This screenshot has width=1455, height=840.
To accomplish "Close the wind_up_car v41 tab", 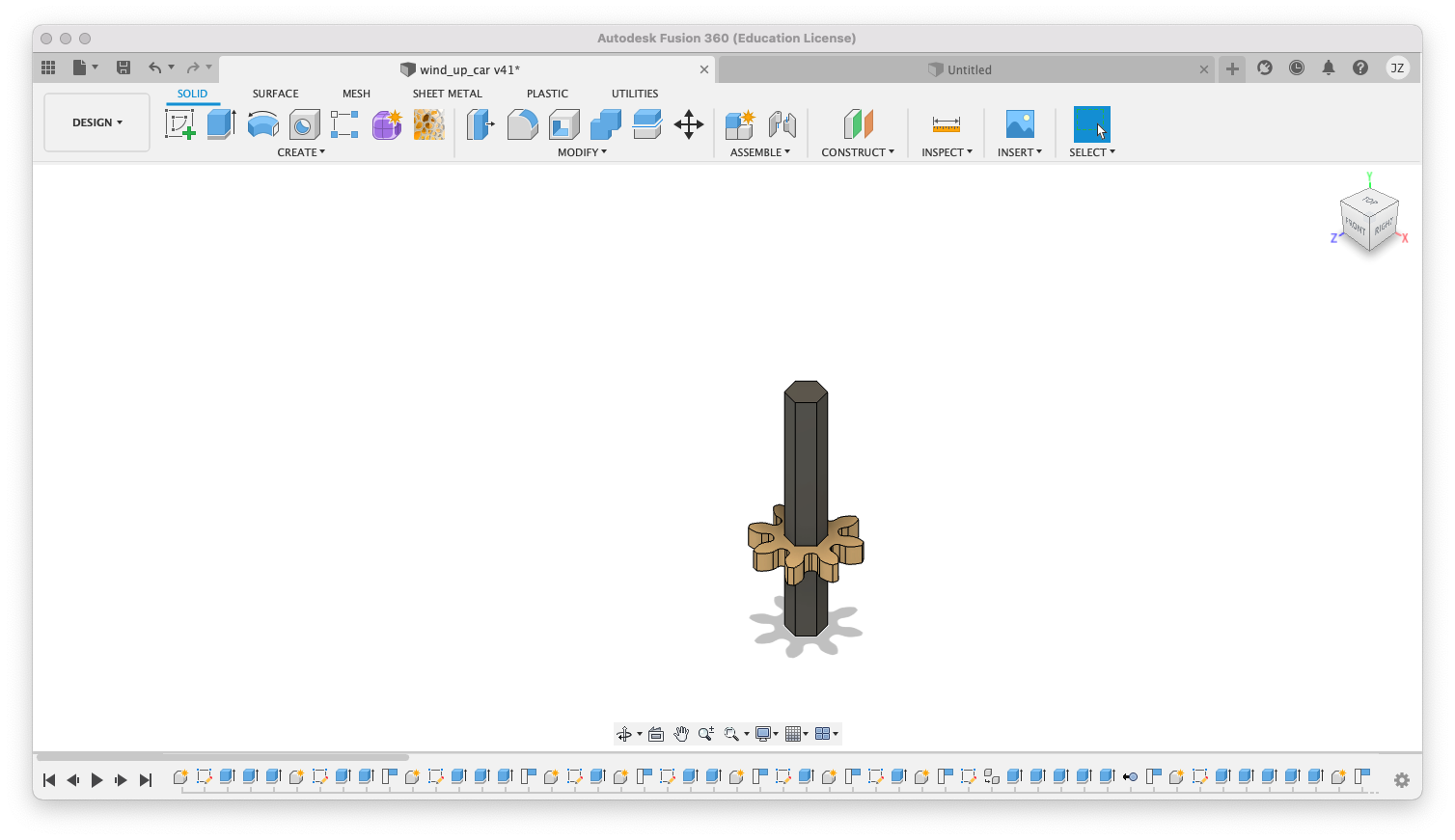I will (x=704, y=69).
